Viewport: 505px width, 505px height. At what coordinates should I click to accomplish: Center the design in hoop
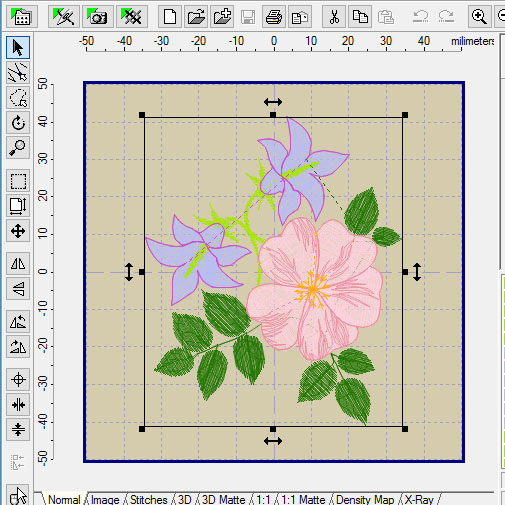coord(18,379)
